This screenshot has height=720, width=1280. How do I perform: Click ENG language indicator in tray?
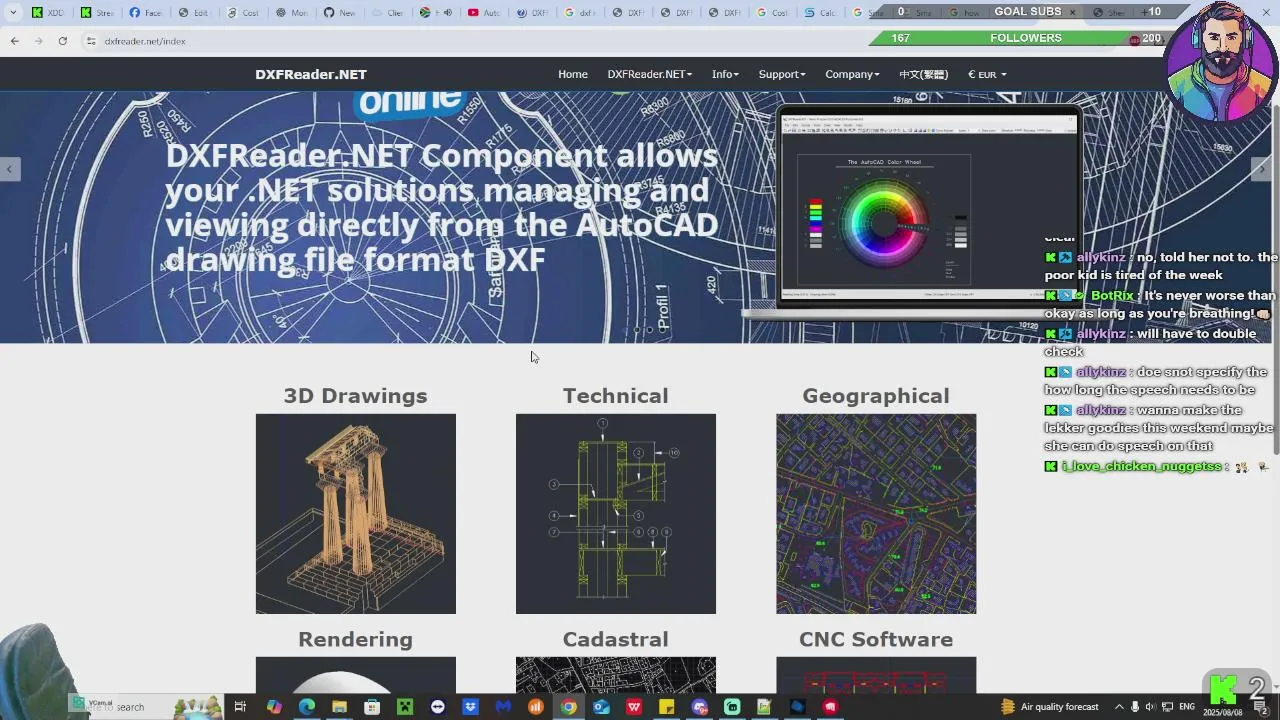click(x=1187, y=706)
